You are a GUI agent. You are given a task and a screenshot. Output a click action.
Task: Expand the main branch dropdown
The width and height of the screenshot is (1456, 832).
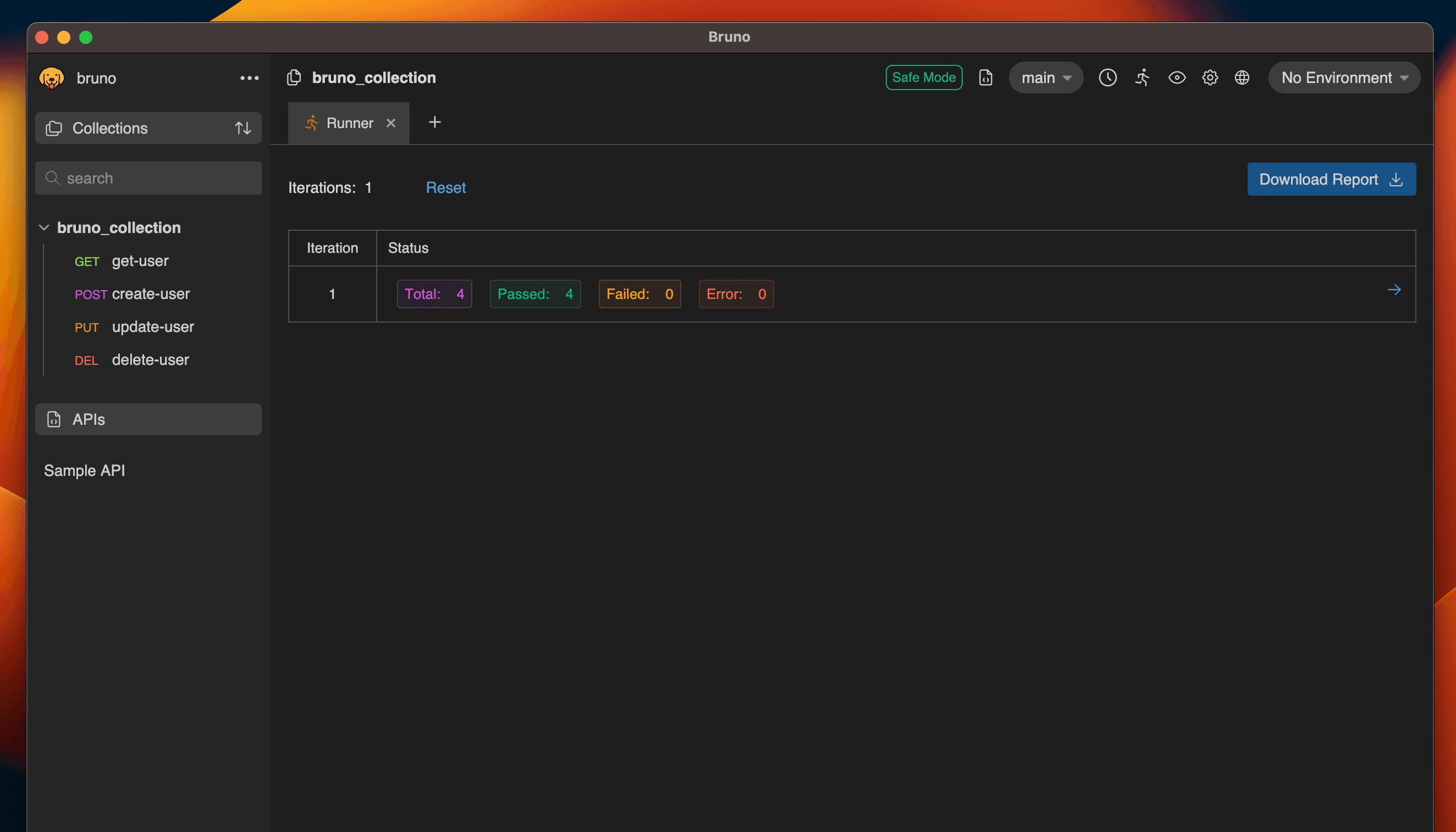click(1046, 78)
